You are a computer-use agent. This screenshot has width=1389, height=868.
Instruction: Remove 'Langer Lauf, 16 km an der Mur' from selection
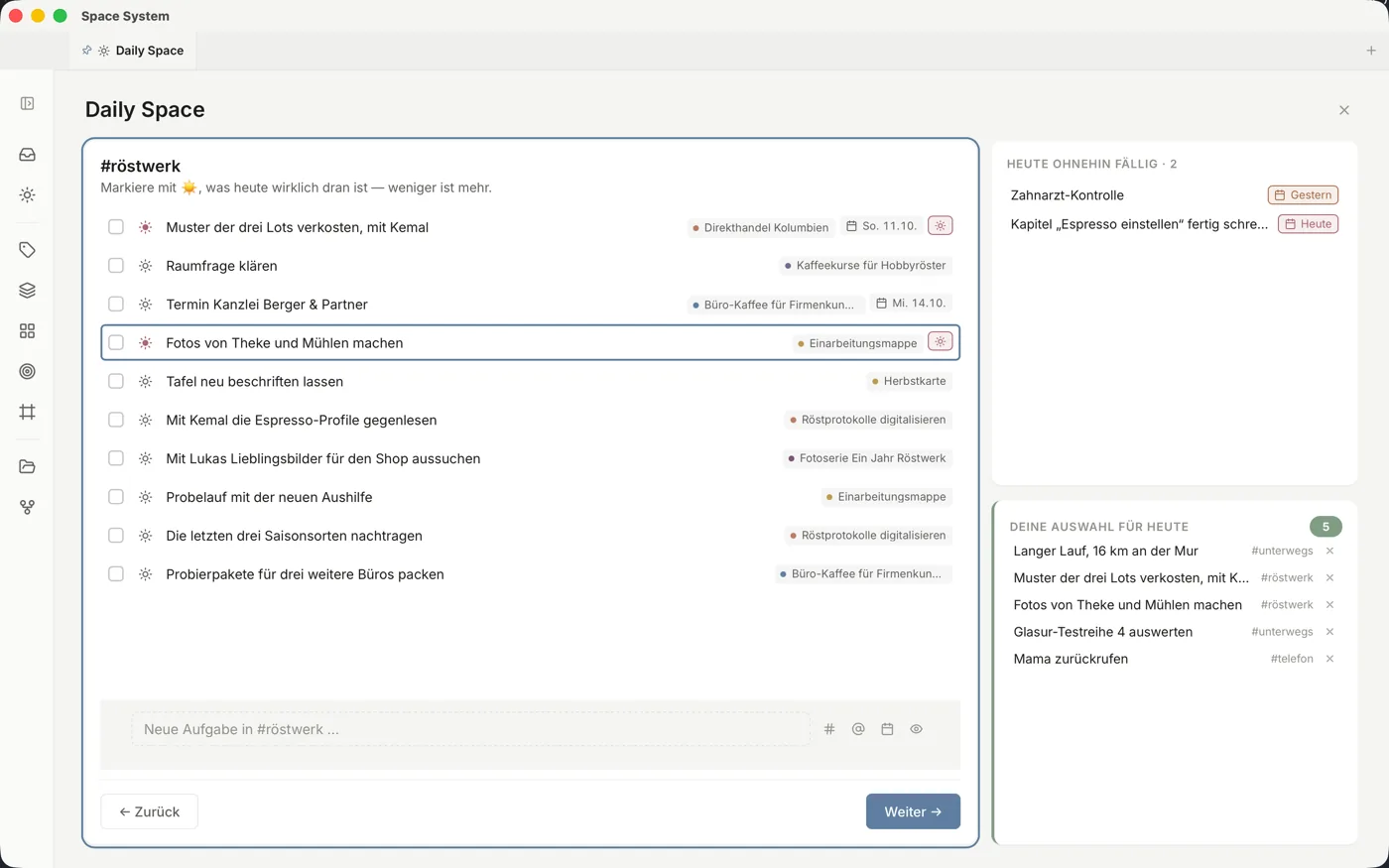(x=1329, y=551)
